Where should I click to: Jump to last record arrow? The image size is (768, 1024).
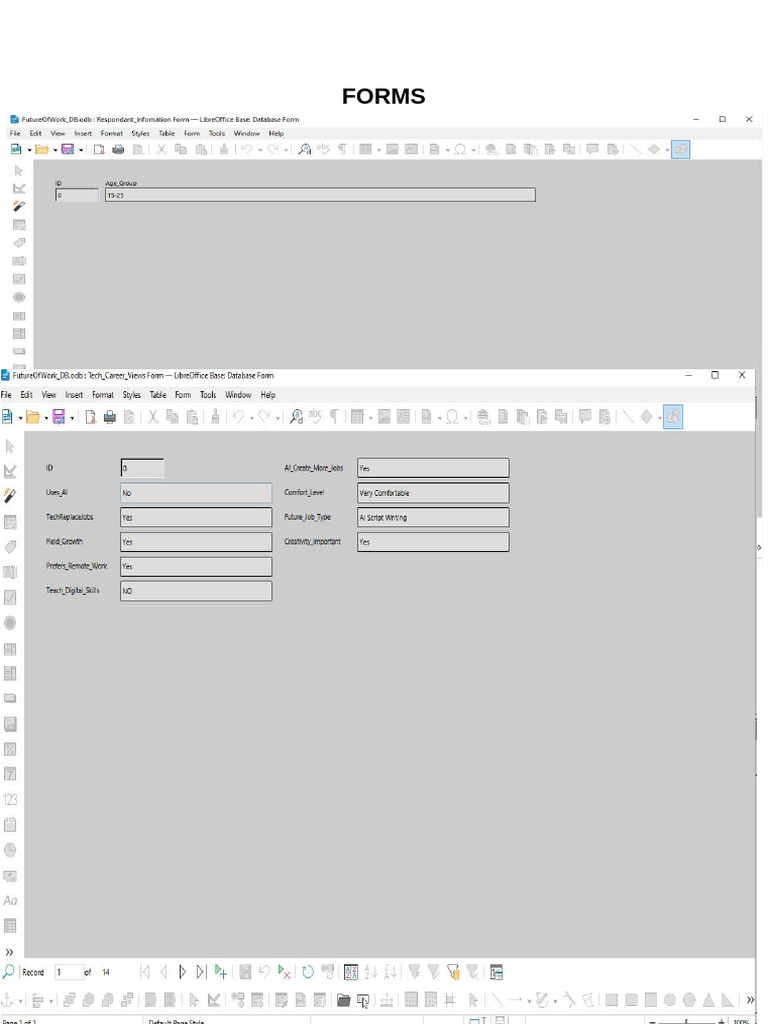click(x=200, y=972)
